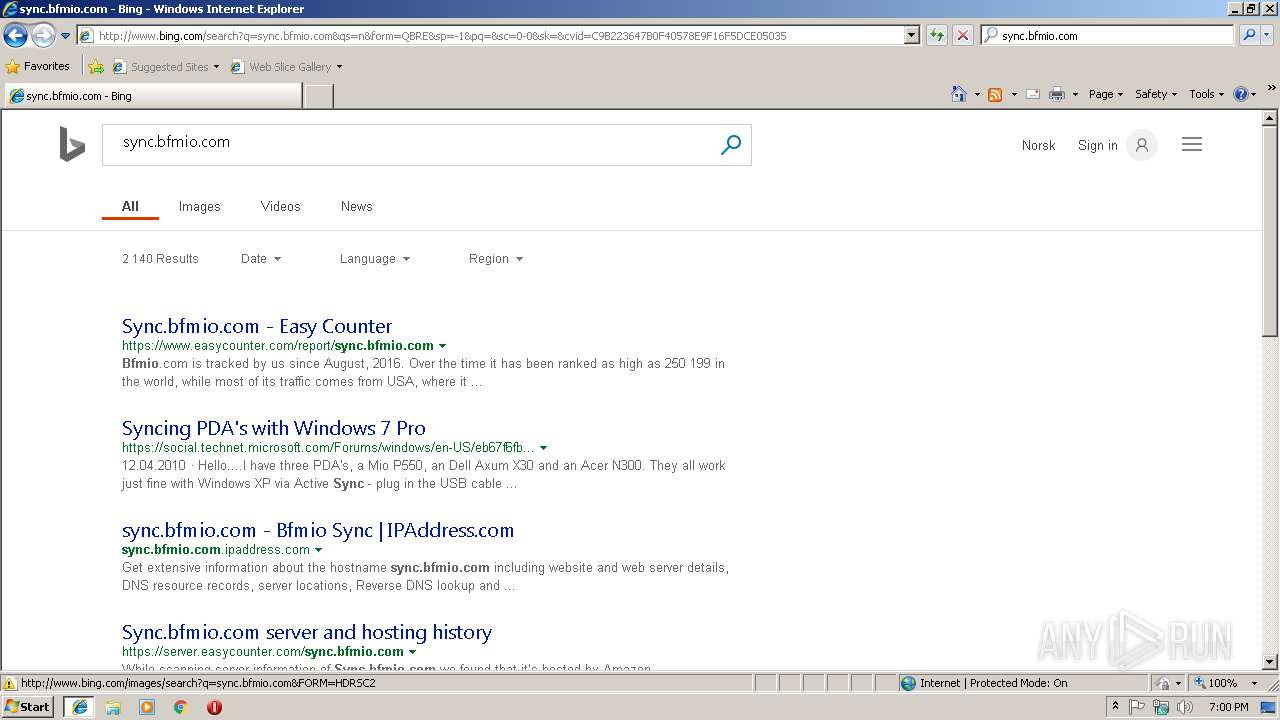Open the Suggested Sites link

click(165, 67)
